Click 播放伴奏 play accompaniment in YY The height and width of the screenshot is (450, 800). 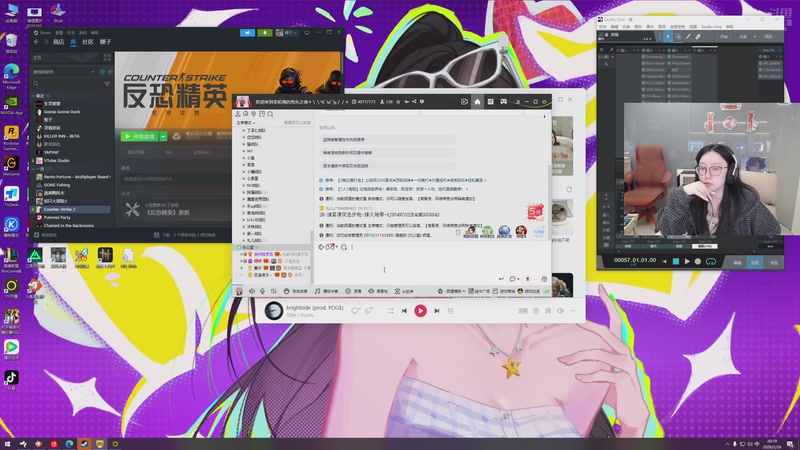click(x=327, y=291)
